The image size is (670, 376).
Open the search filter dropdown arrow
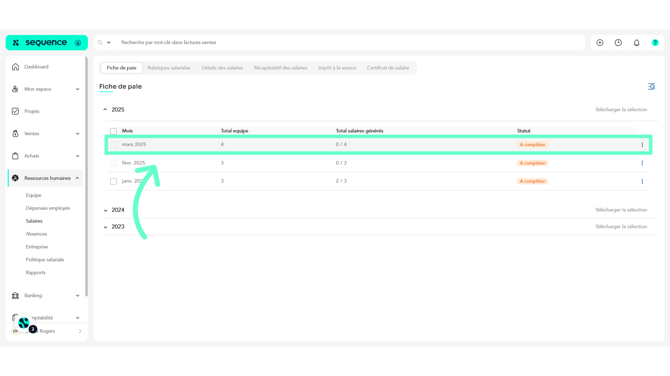109,43
